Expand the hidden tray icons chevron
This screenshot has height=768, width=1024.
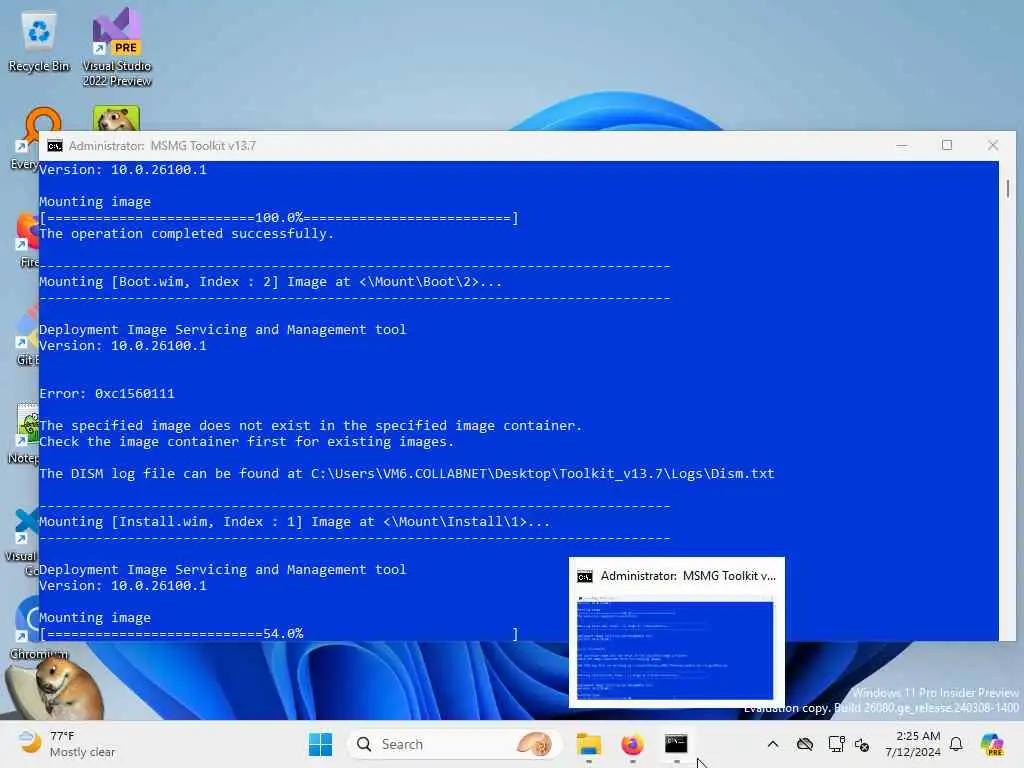773,744
